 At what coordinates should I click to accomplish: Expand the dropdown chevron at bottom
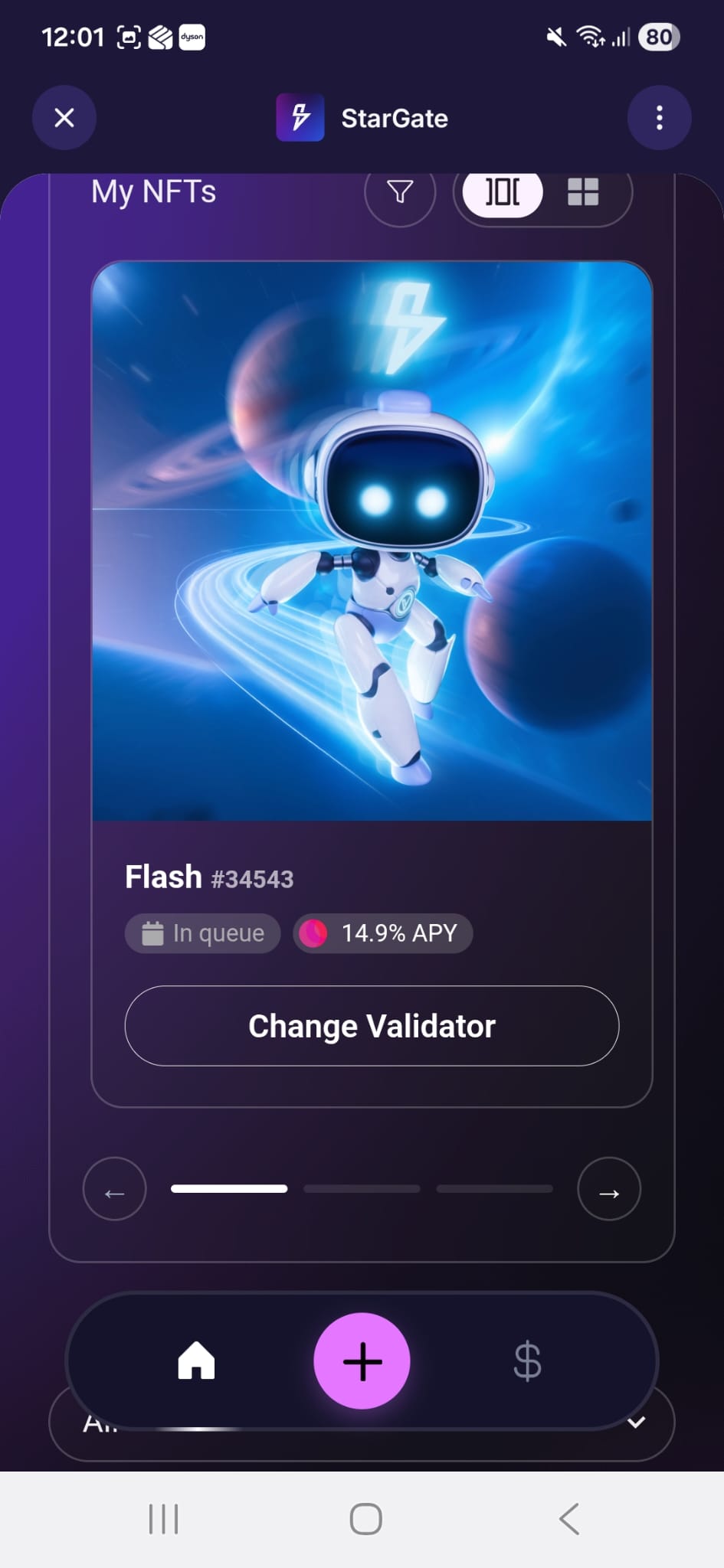coord(637,1423)
